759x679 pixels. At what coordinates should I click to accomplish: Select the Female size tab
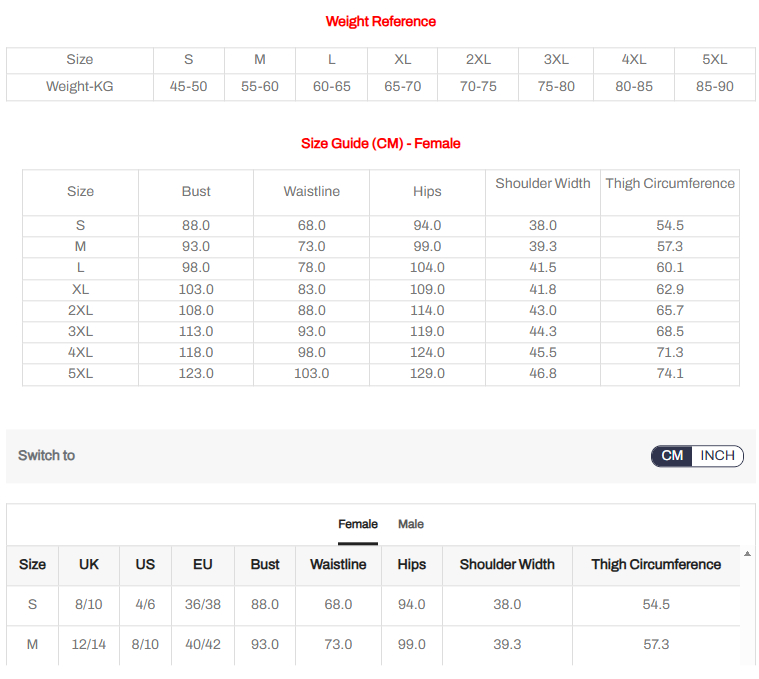click(358, 524)
